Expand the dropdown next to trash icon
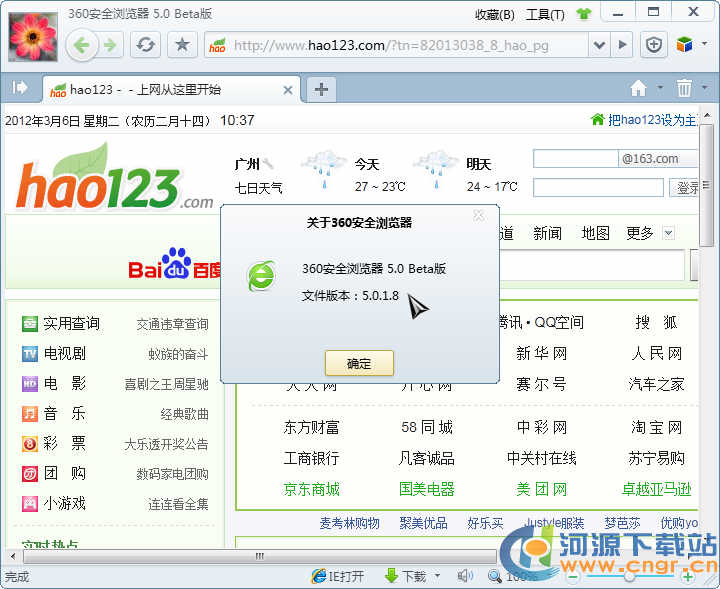Image resolution: width=720 pixels, height=589 pixels. click(x=705, y=87)
